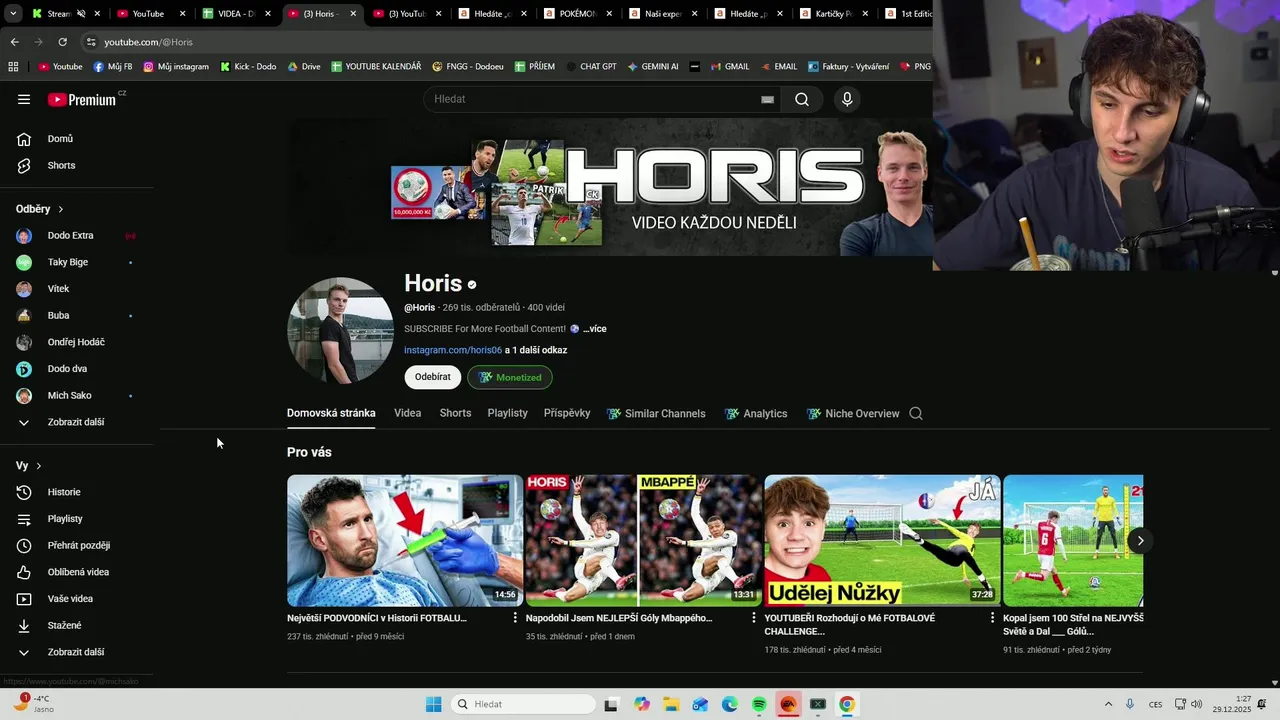Open Chrome from the taskbar
This screenshot has width=1280, height=720.
(847, 704)
